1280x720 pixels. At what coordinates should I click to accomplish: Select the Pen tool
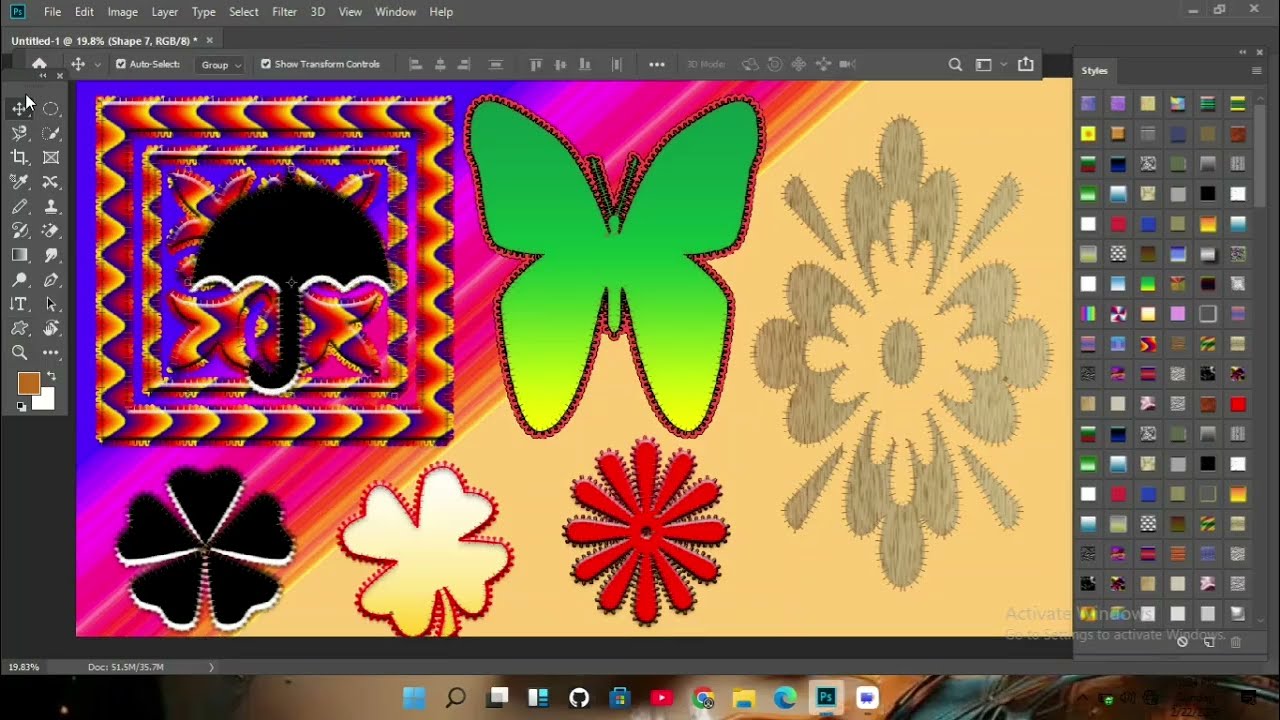point(51,280)
